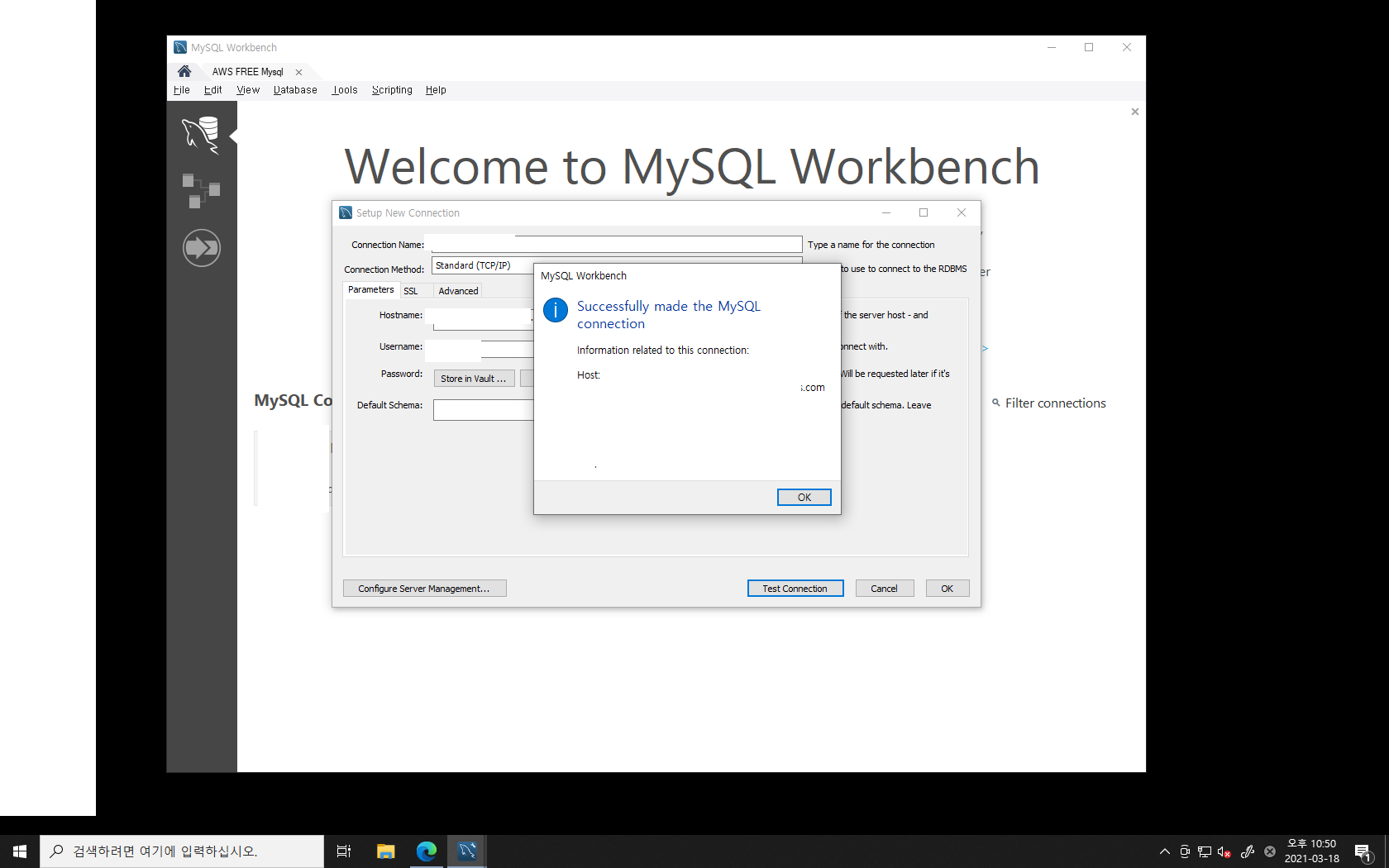Open the AWS FREE Mysql connection tab
The height and width of the screenshot is (868, 1389).
247,72
